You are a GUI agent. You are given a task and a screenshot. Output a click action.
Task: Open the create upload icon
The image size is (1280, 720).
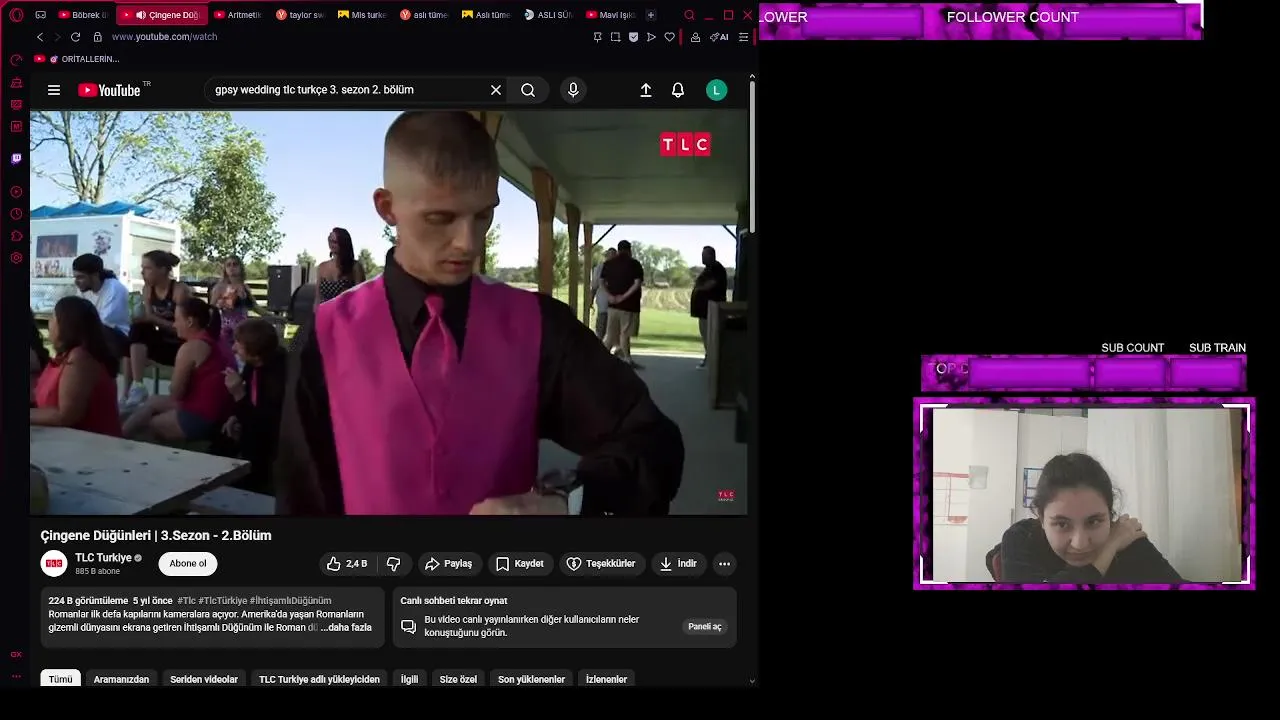click(646, 90)
